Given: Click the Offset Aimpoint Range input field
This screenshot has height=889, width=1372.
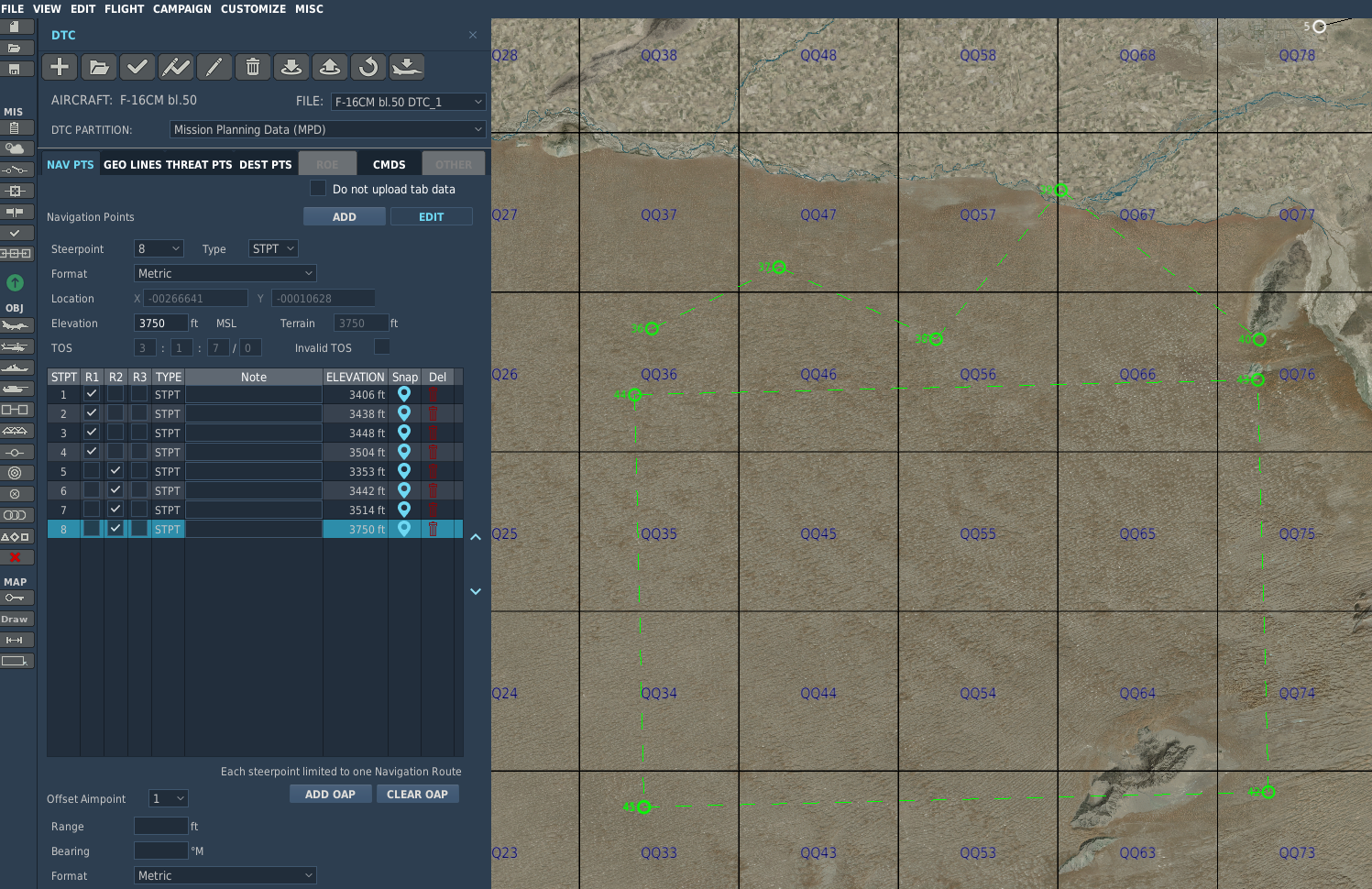Looking at the screenshot, I should coord(160,826).
